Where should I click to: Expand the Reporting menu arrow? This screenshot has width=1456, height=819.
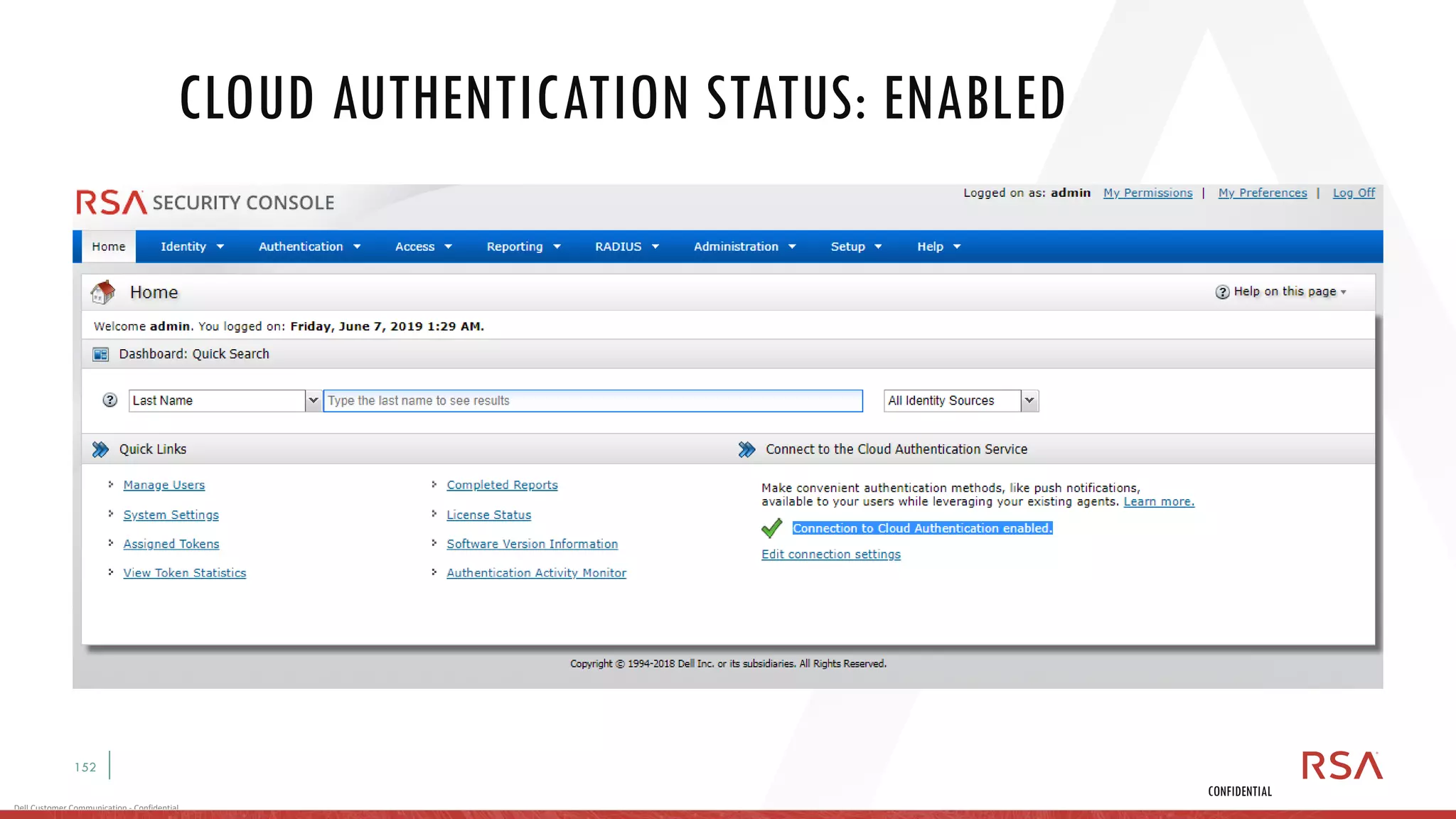557,247
